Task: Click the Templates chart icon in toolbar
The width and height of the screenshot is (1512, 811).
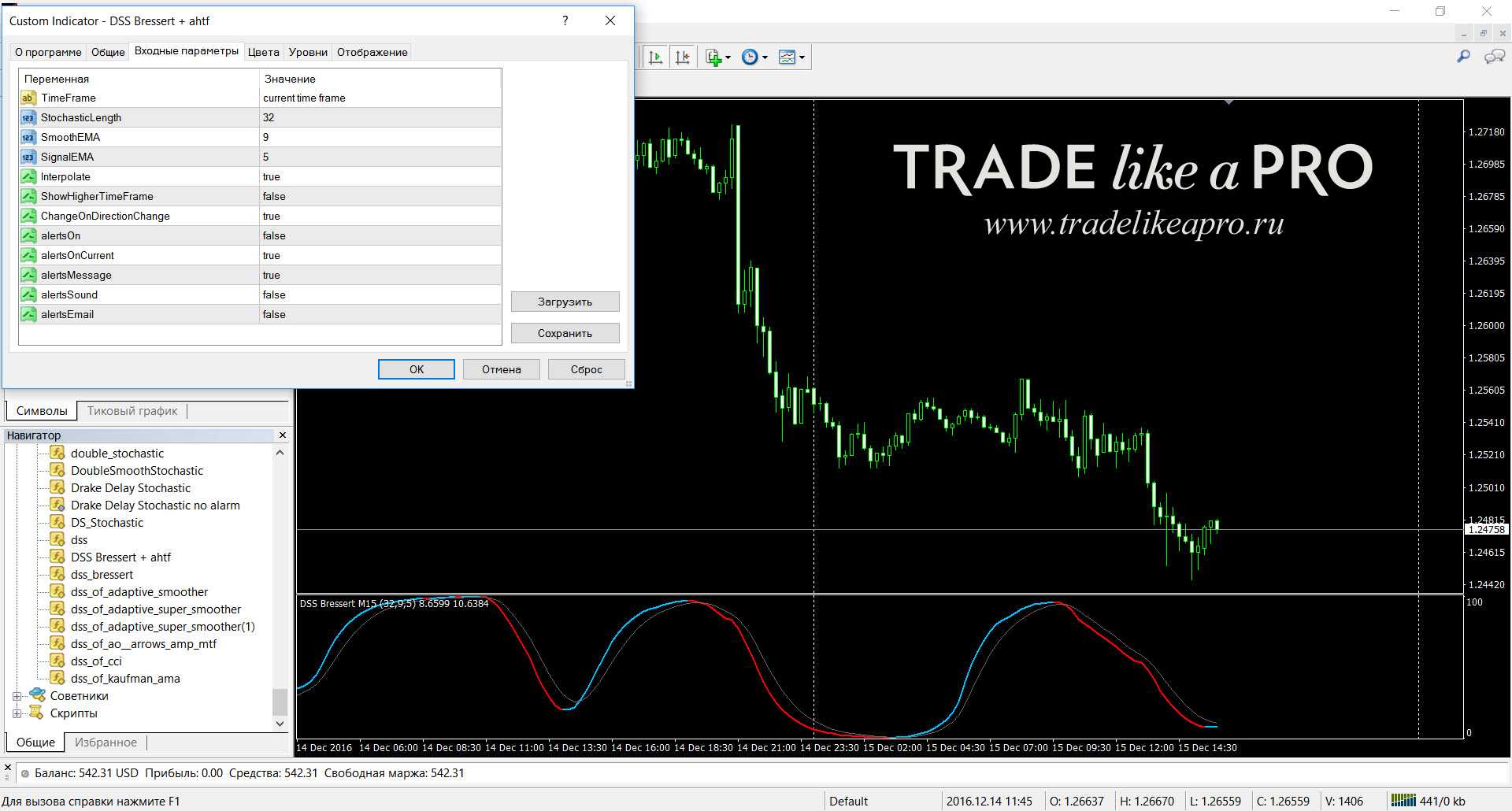Action: click(787, 57)
